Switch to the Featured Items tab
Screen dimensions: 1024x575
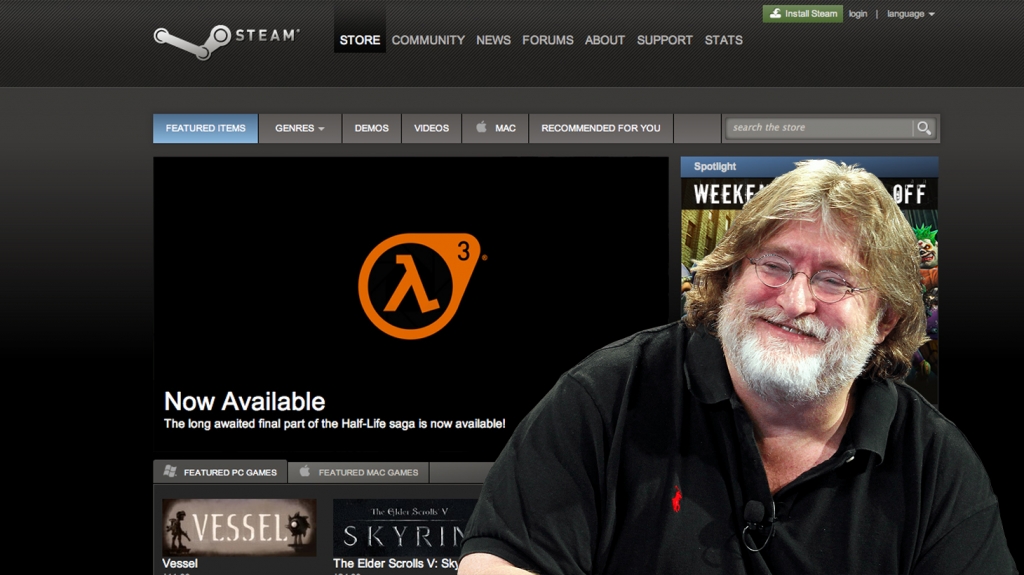click(205, 128)
